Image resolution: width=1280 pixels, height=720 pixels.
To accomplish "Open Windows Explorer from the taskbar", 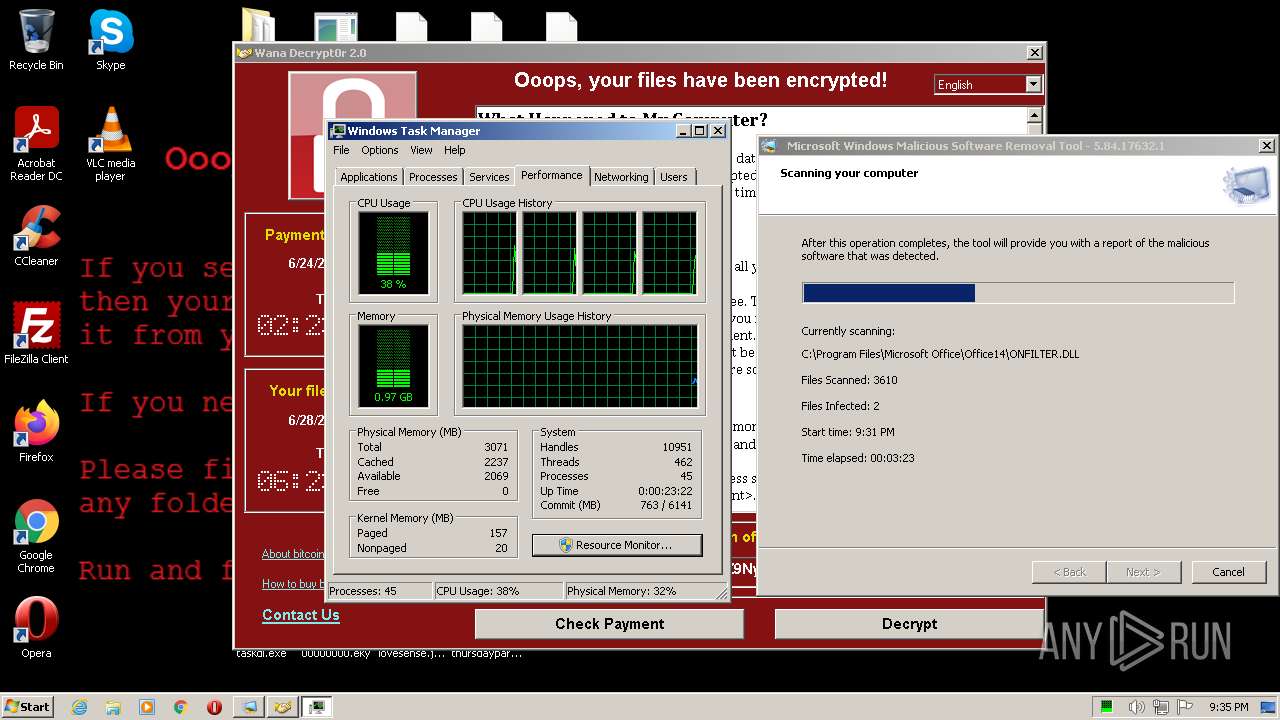I will [x=113, y=707].
